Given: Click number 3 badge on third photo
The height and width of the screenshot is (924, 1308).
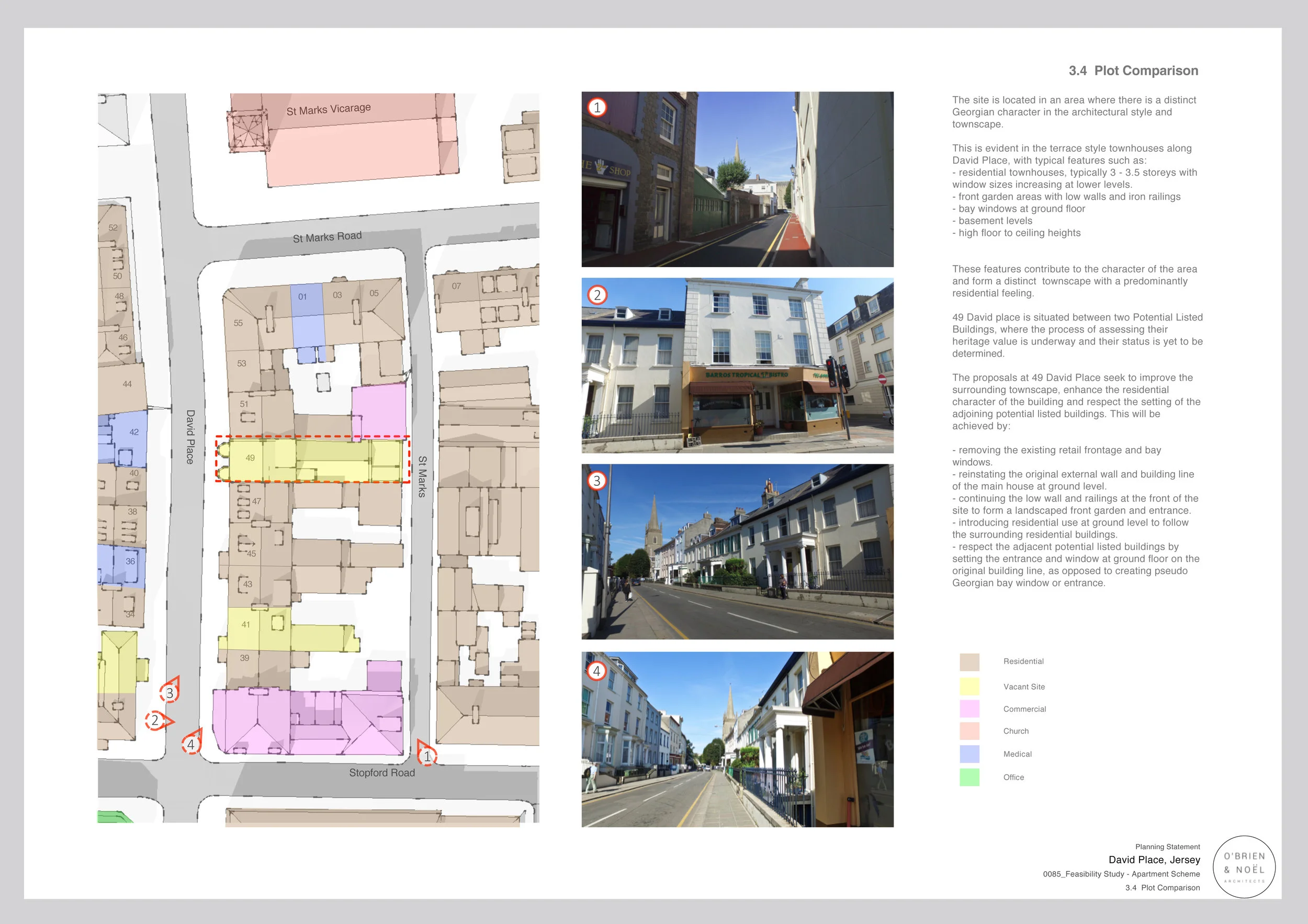Looking at the screenshot, I should click(596, 481).
